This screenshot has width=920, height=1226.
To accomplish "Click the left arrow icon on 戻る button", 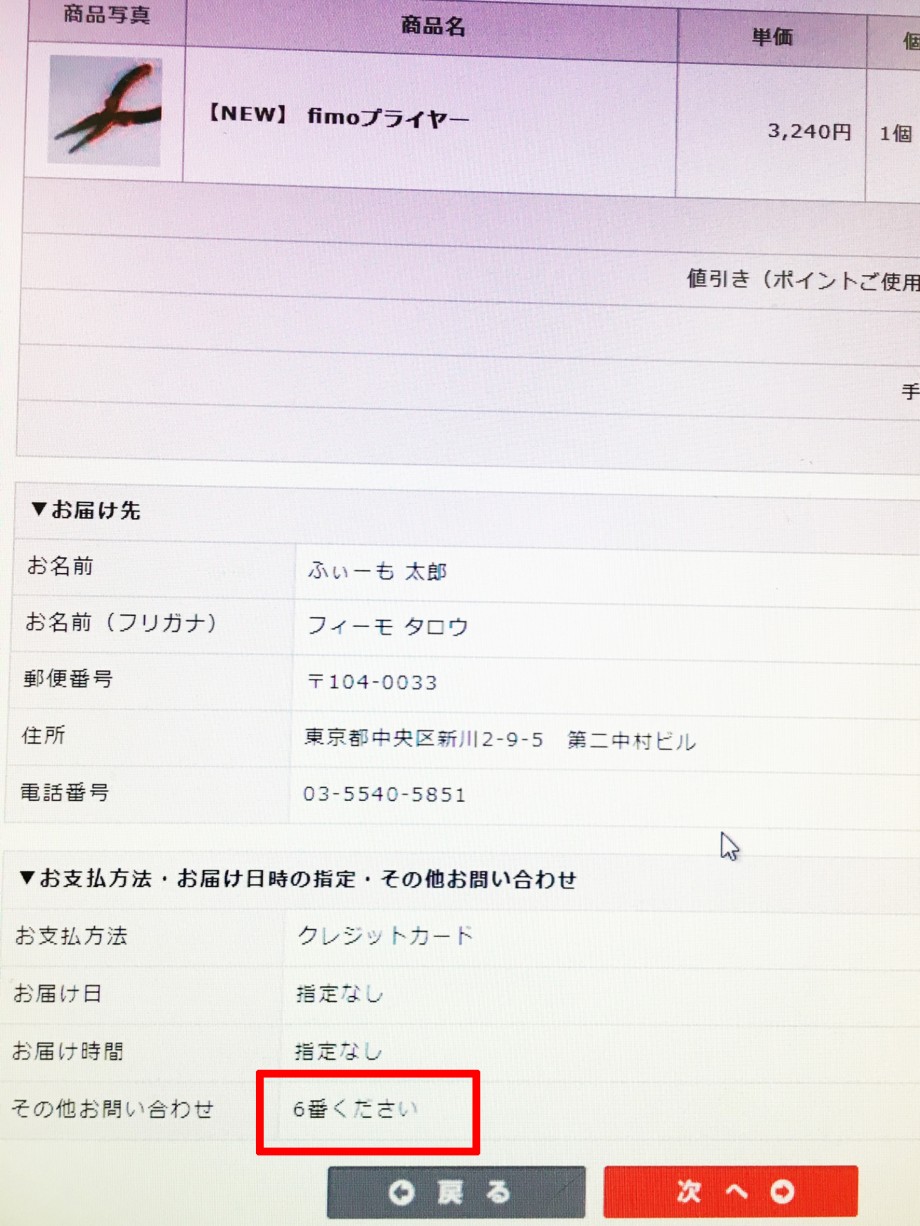I will [x=402, y=1193].
